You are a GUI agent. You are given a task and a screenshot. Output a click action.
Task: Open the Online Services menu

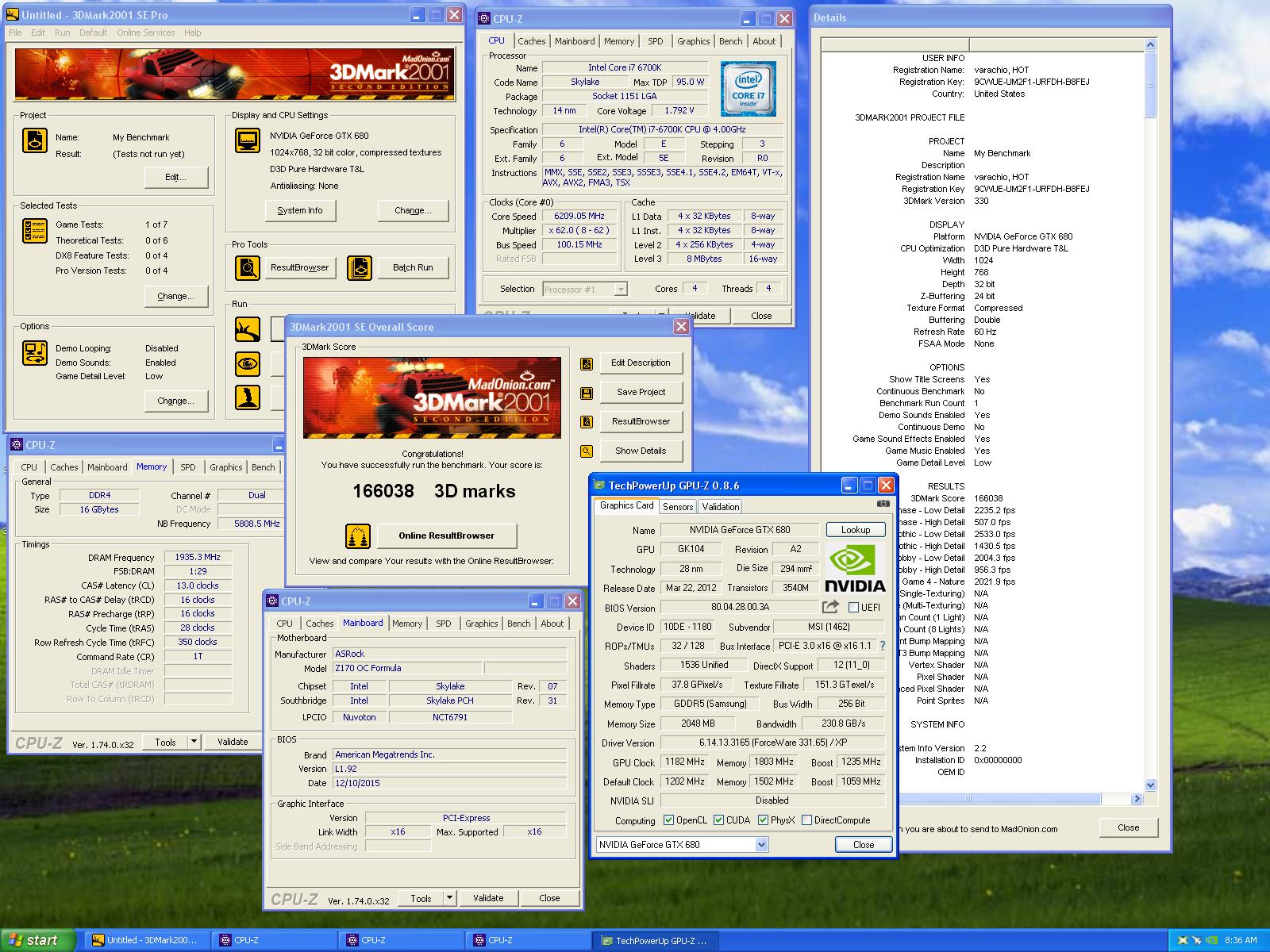tap(146, 33)
